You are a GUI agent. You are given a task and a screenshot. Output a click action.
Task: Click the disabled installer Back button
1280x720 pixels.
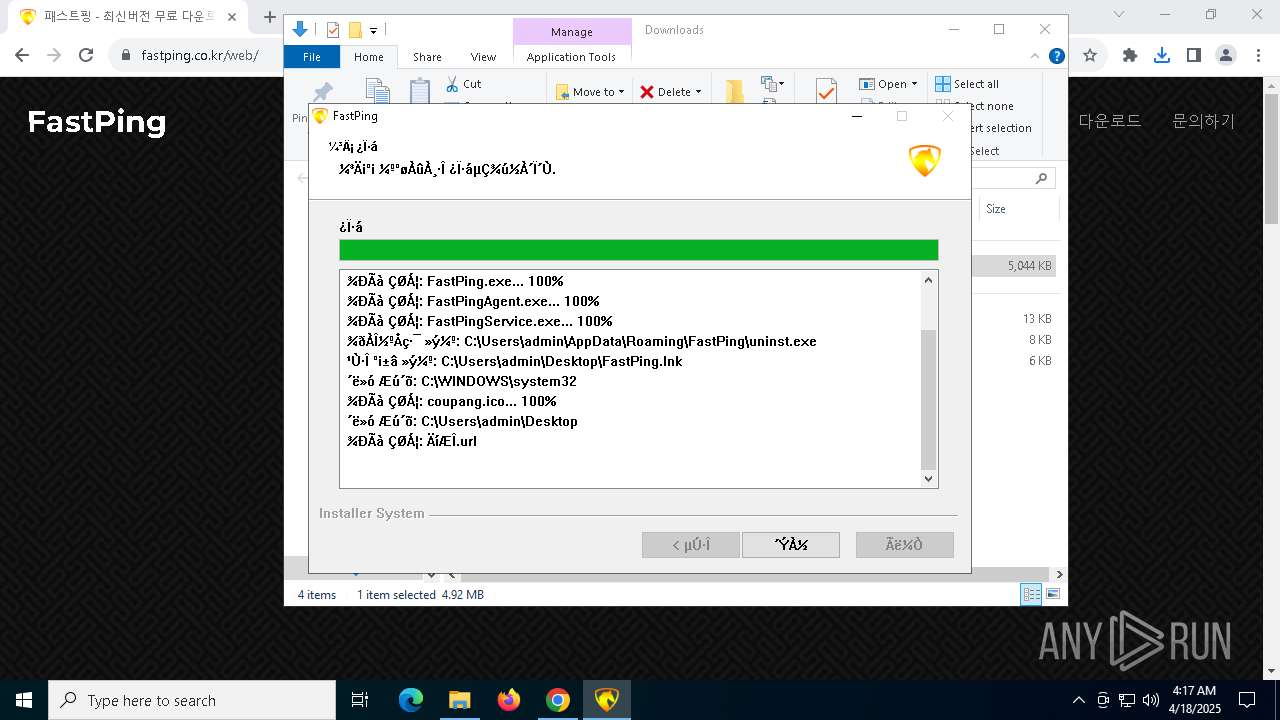[691, 545]
